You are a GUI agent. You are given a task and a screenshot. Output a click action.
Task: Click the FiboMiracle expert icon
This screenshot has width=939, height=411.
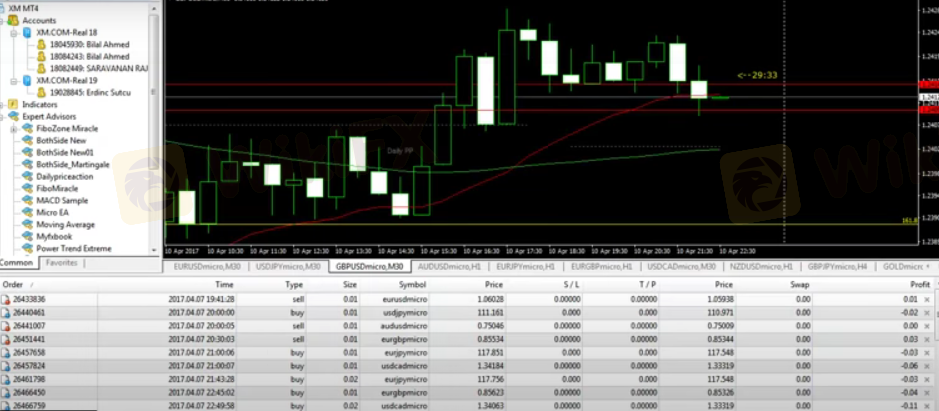point(28,188)
